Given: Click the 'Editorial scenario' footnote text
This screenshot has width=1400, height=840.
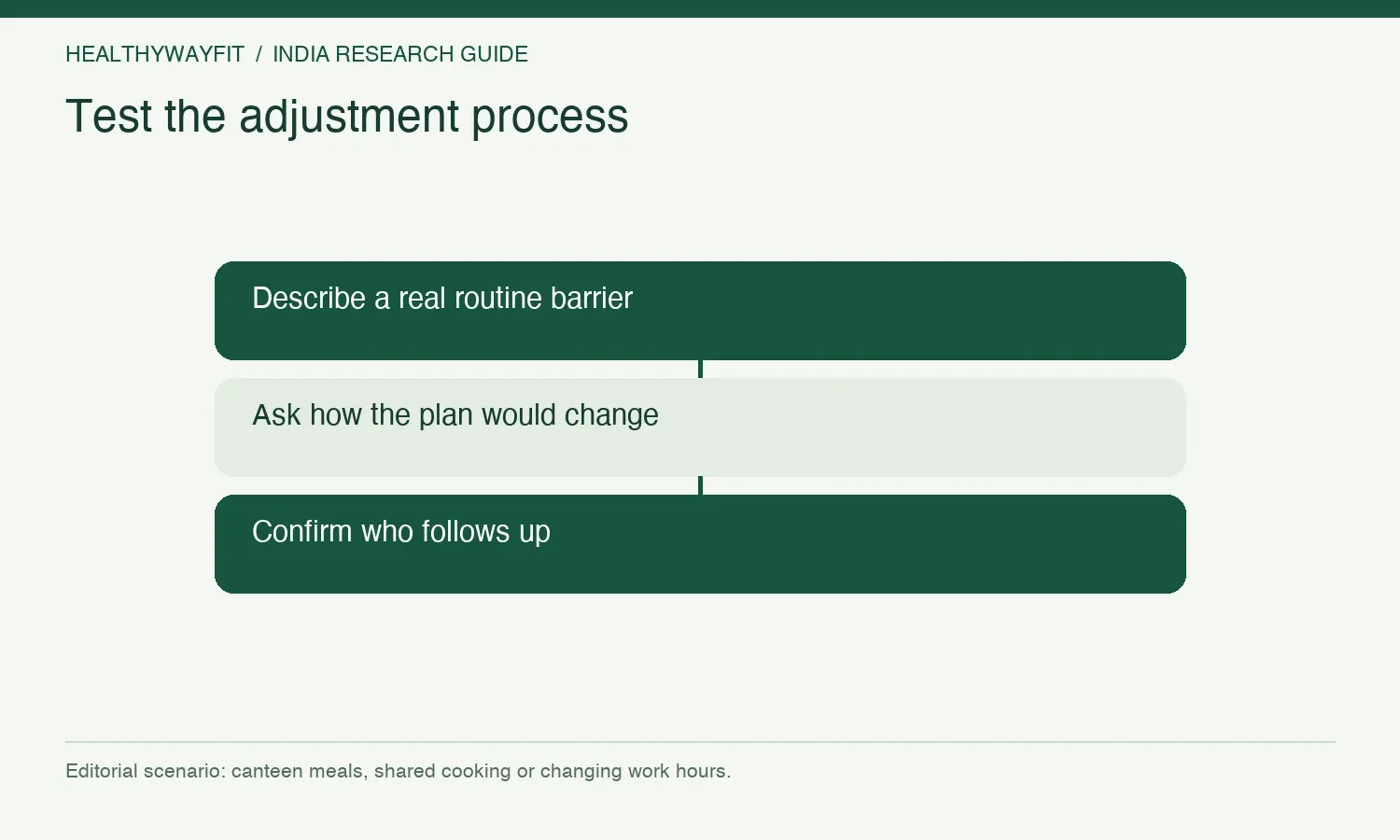Looking at the screenshot, I should [399, 771].
